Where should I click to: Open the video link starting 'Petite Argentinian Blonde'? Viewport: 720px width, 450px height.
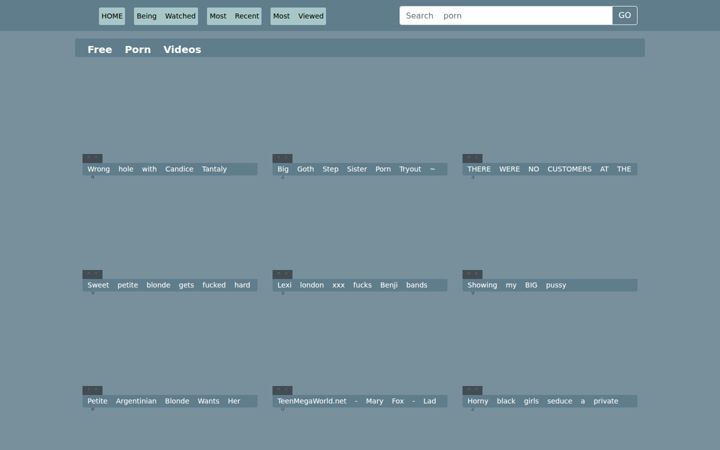click(170, 401)
